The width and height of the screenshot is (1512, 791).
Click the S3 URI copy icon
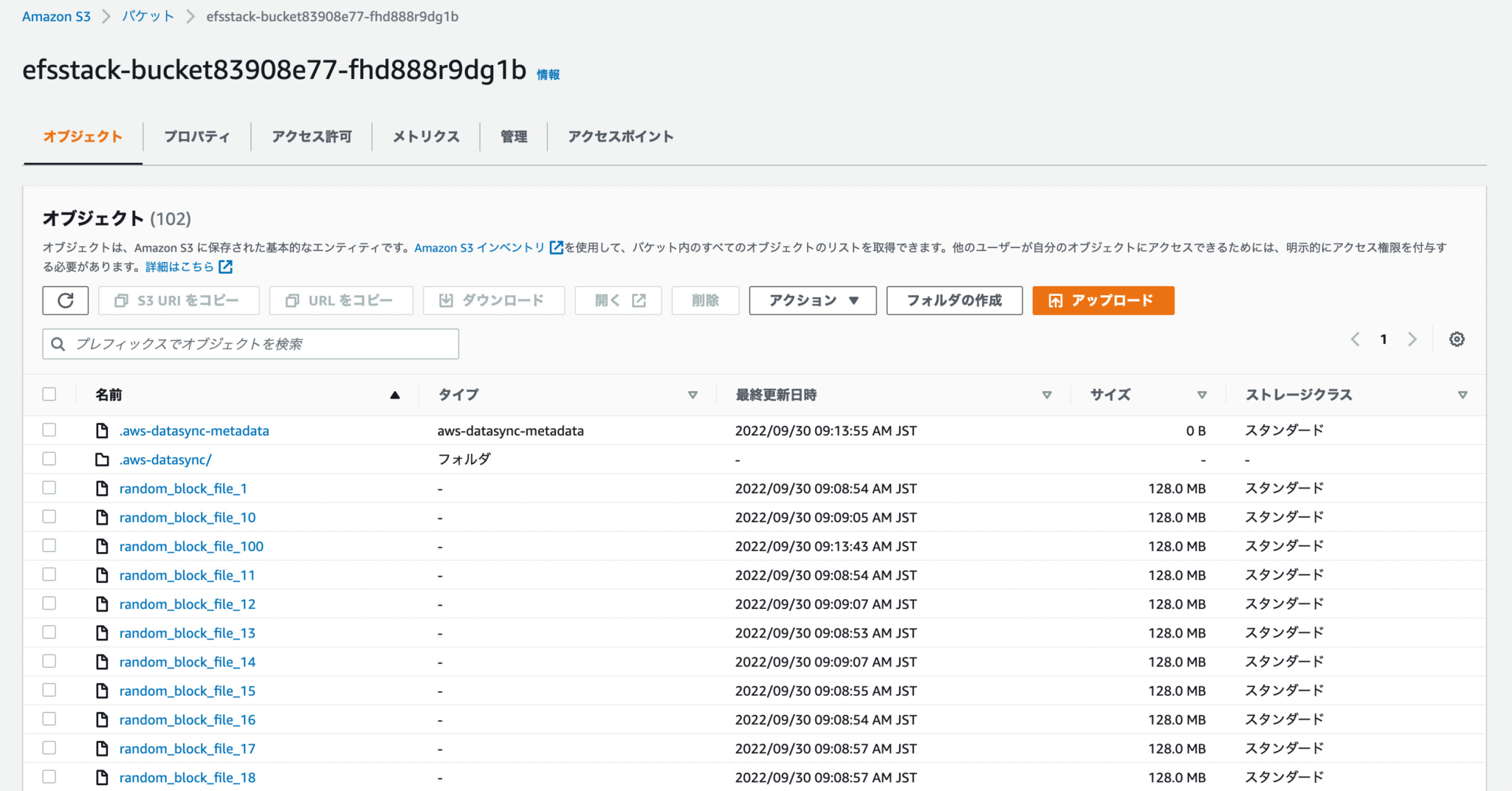coord(121,300)
